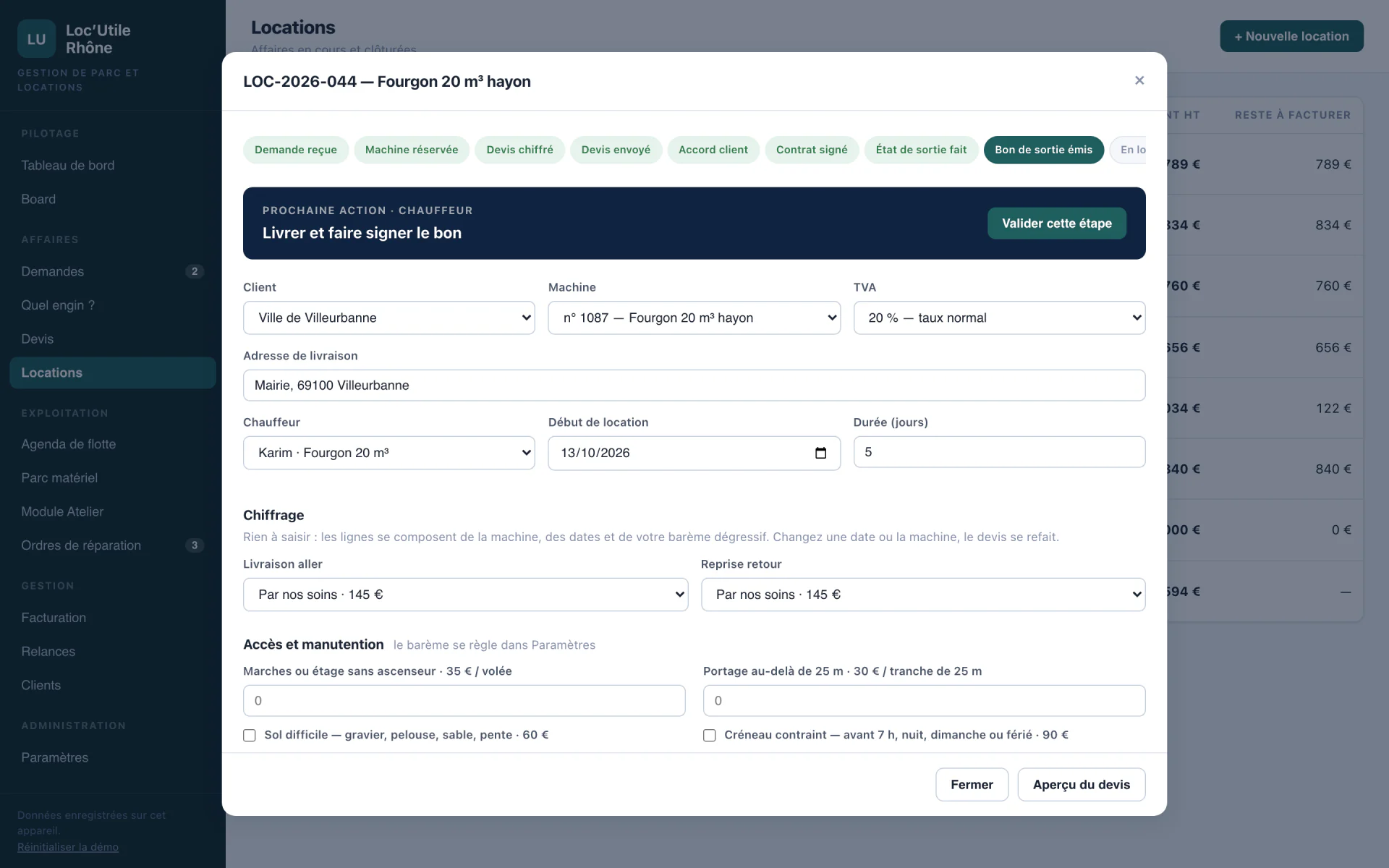Click Valider cette étape
1389x868 pixels.
[1057, 224]
